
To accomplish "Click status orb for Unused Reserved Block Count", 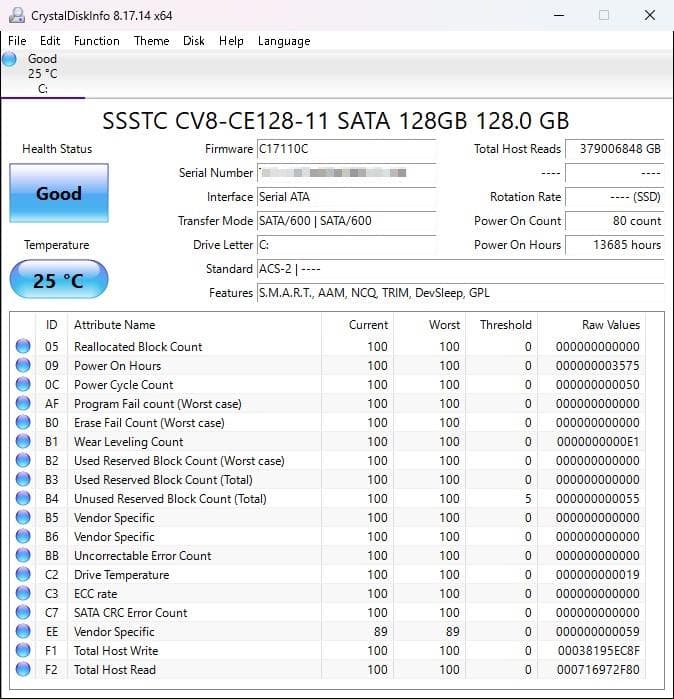I will [23, 498].
